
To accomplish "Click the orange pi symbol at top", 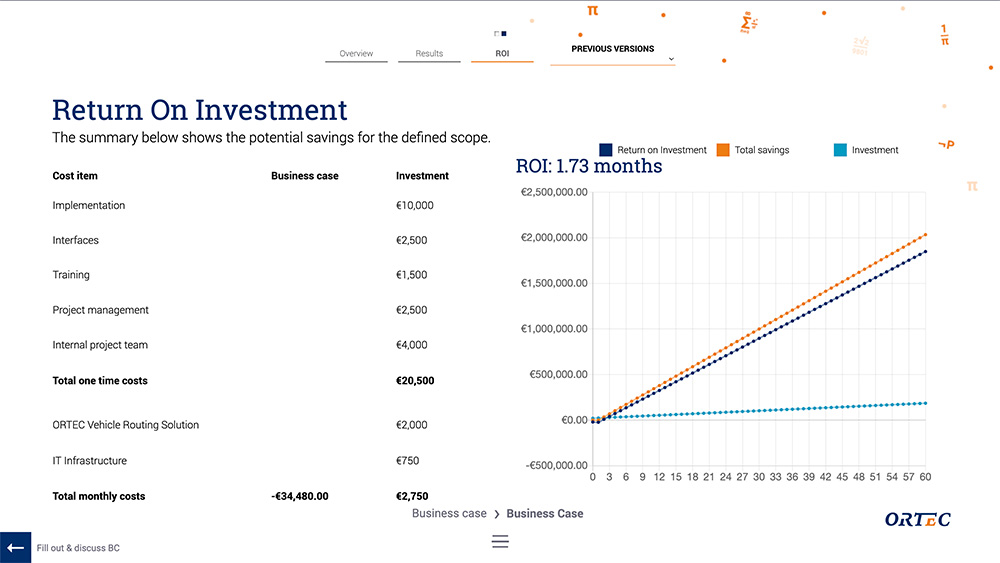I will pos(593,10).
